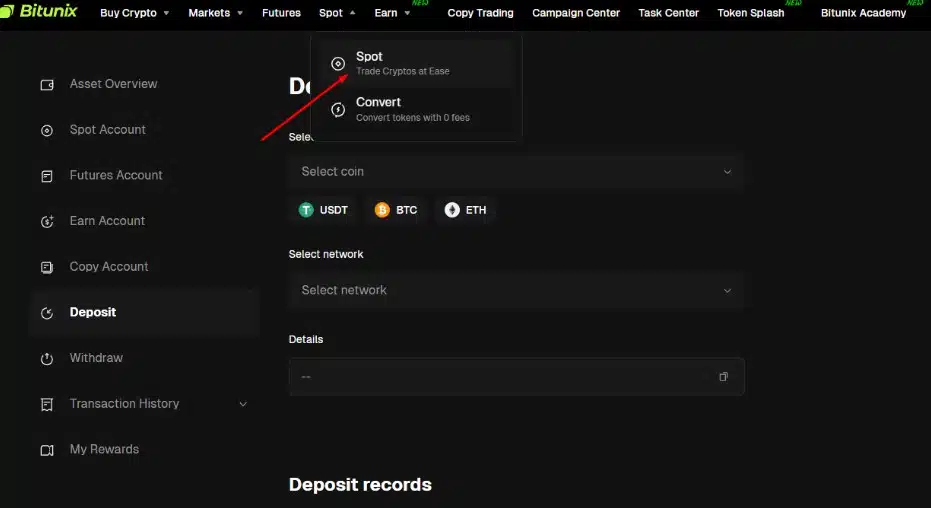
Task: Collapse the Spot menu in navbar
Action: point(337,12)
